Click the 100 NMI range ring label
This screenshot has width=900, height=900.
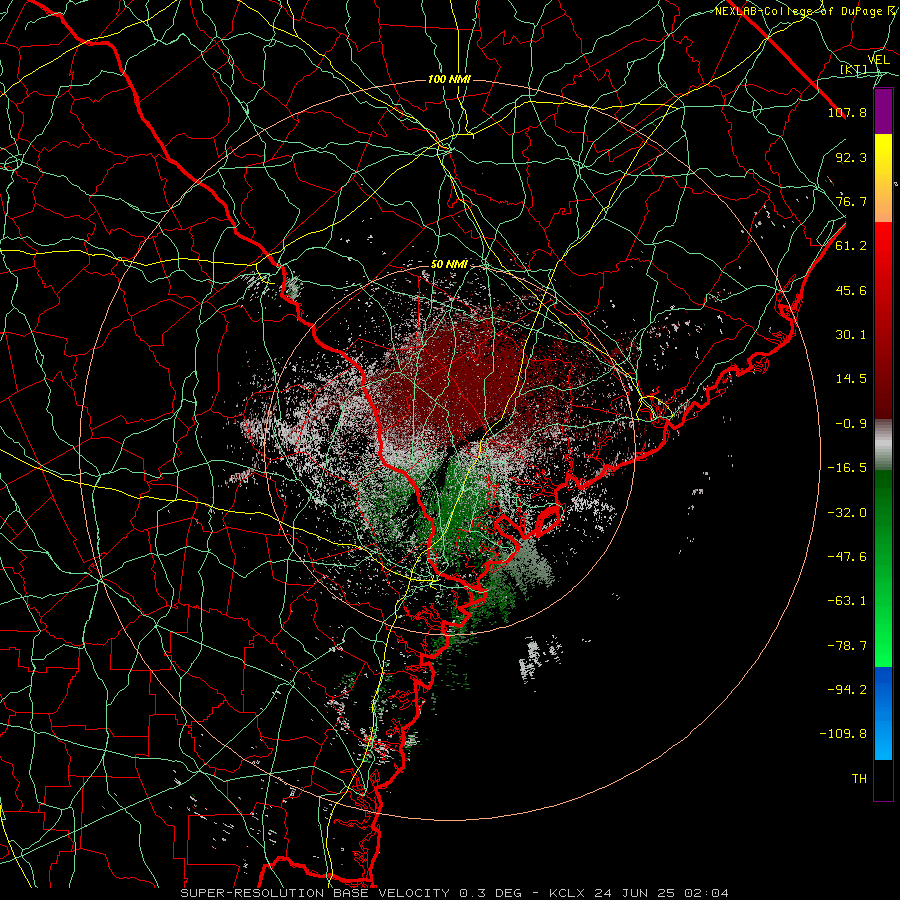(449, 79)
